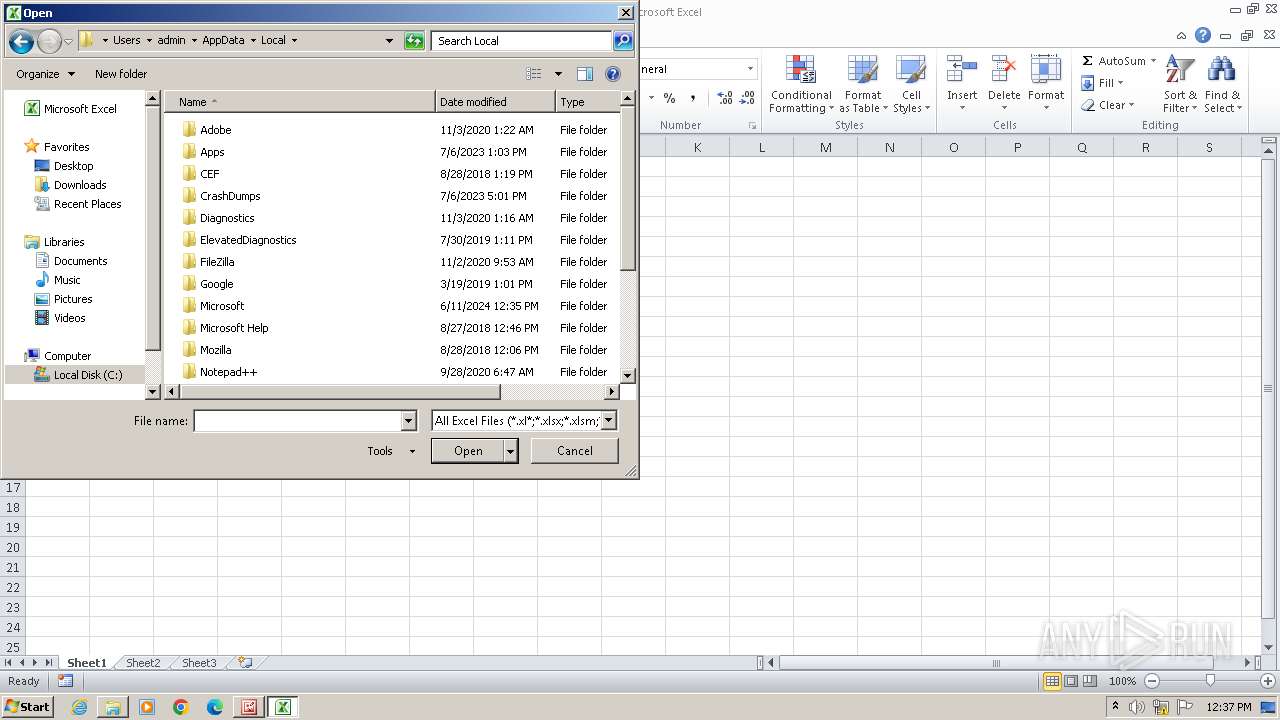Toggle the preview pane icon
Viewport: 1280px width, 720px height.
[585, 74]
